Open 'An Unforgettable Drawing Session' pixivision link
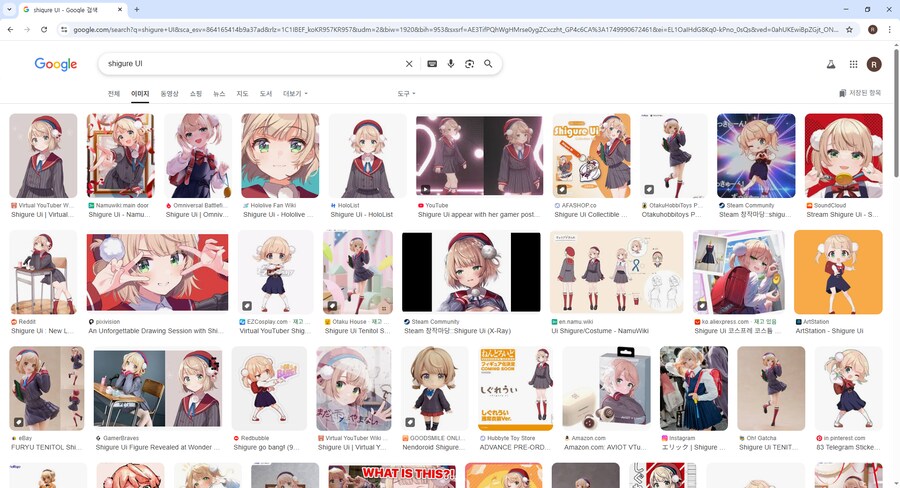The image size is (900, 488). (x=156, y=331)
